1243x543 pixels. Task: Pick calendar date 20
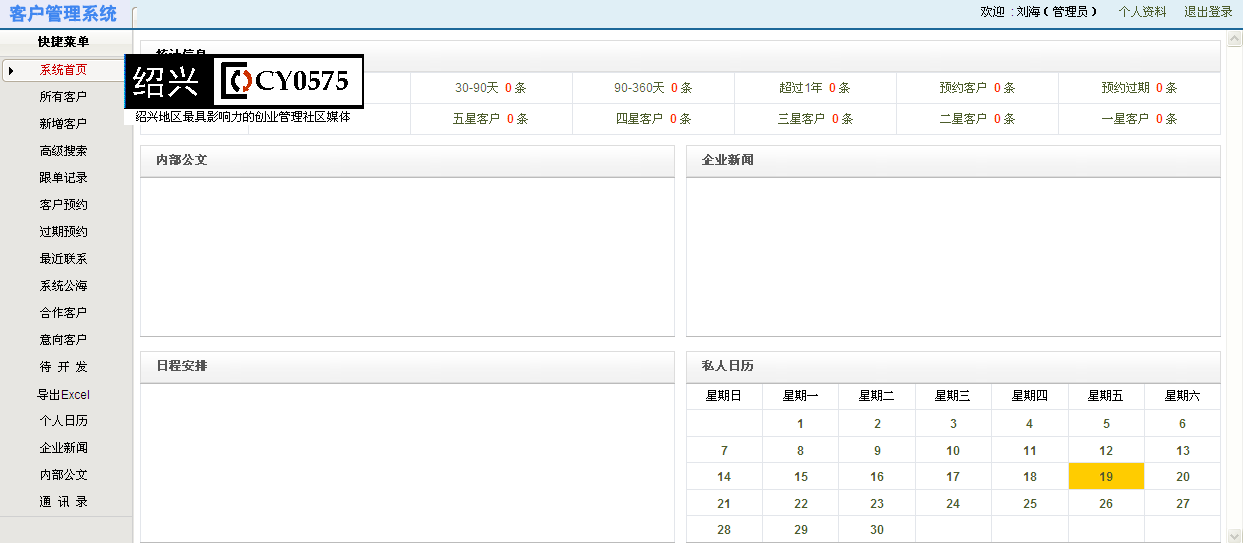click(1182, 477)
